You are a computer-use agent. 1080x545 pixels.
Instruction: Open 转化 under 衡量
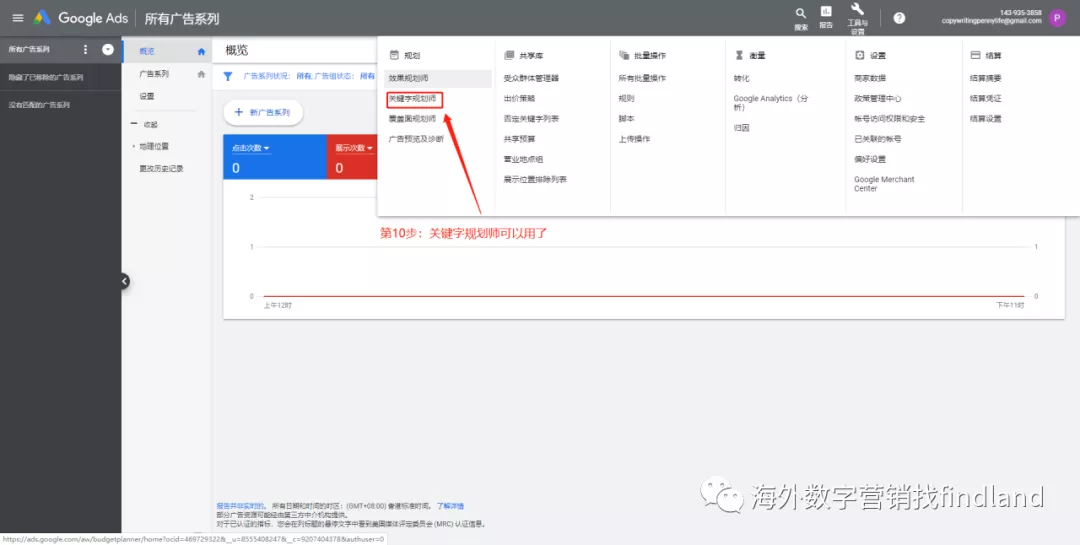point(741,79)
